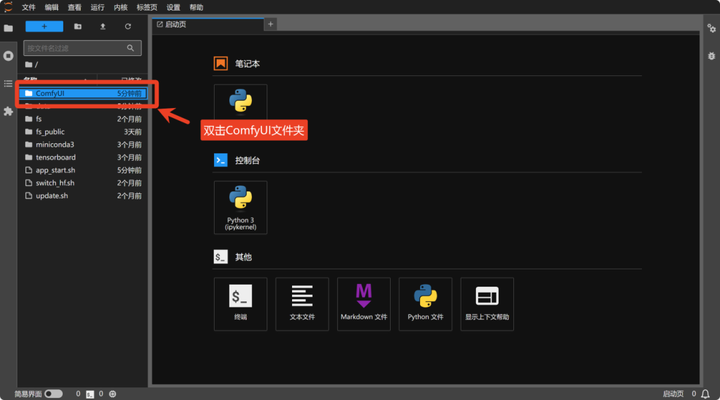Open the 文件 menu
This screenshot has height=400, width=720.
click(28, 7)
